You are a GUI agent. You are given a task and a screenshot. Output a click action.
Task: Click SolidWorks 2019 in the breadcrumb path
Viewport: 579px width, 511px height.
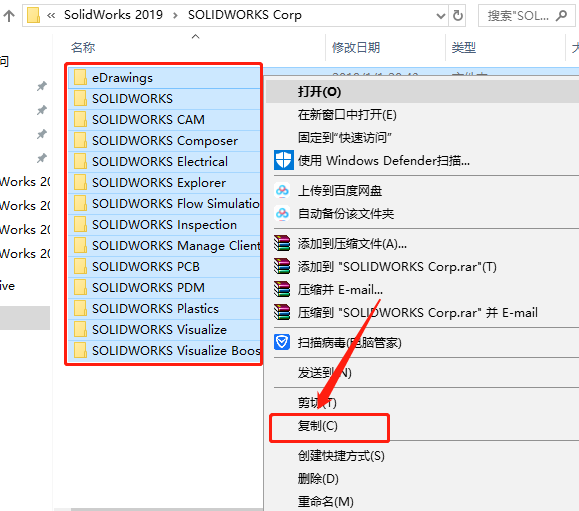(113, 15)
